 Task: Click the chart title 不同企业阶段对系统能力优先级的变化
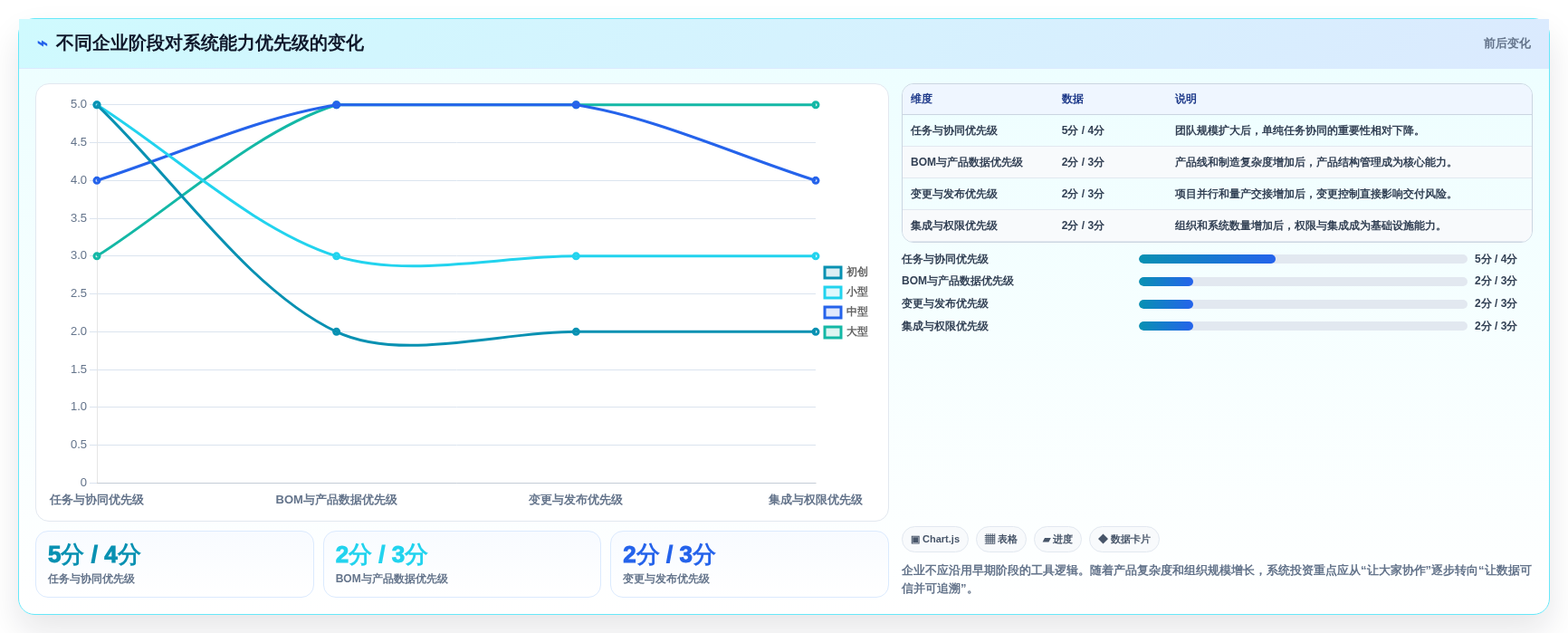pyautogui.click(x=210, y=43)
